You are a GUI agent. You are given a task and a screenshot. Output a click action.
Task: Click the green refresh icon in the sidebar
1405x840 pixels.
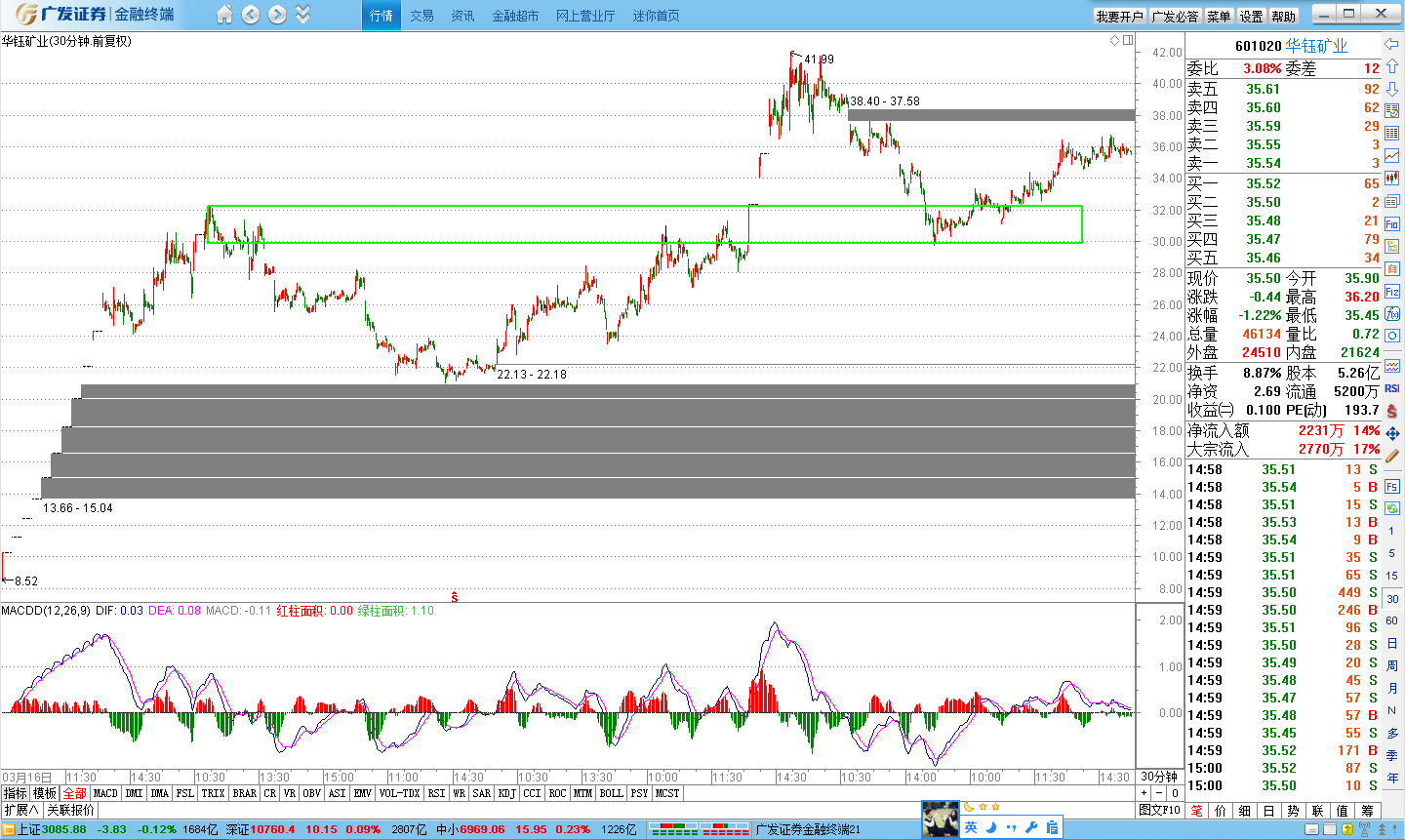pos(1392,508)
